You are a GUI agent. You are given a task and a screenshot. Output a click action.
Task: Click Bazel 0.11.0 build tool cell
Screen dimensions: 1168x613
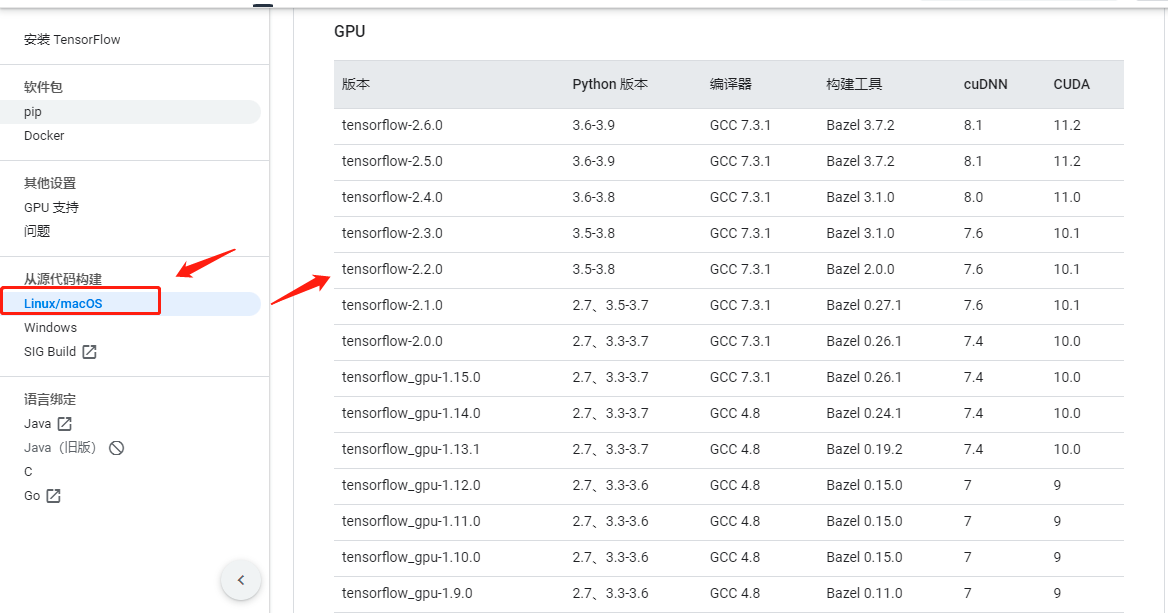pyautogui.click(x=864, y=593)
